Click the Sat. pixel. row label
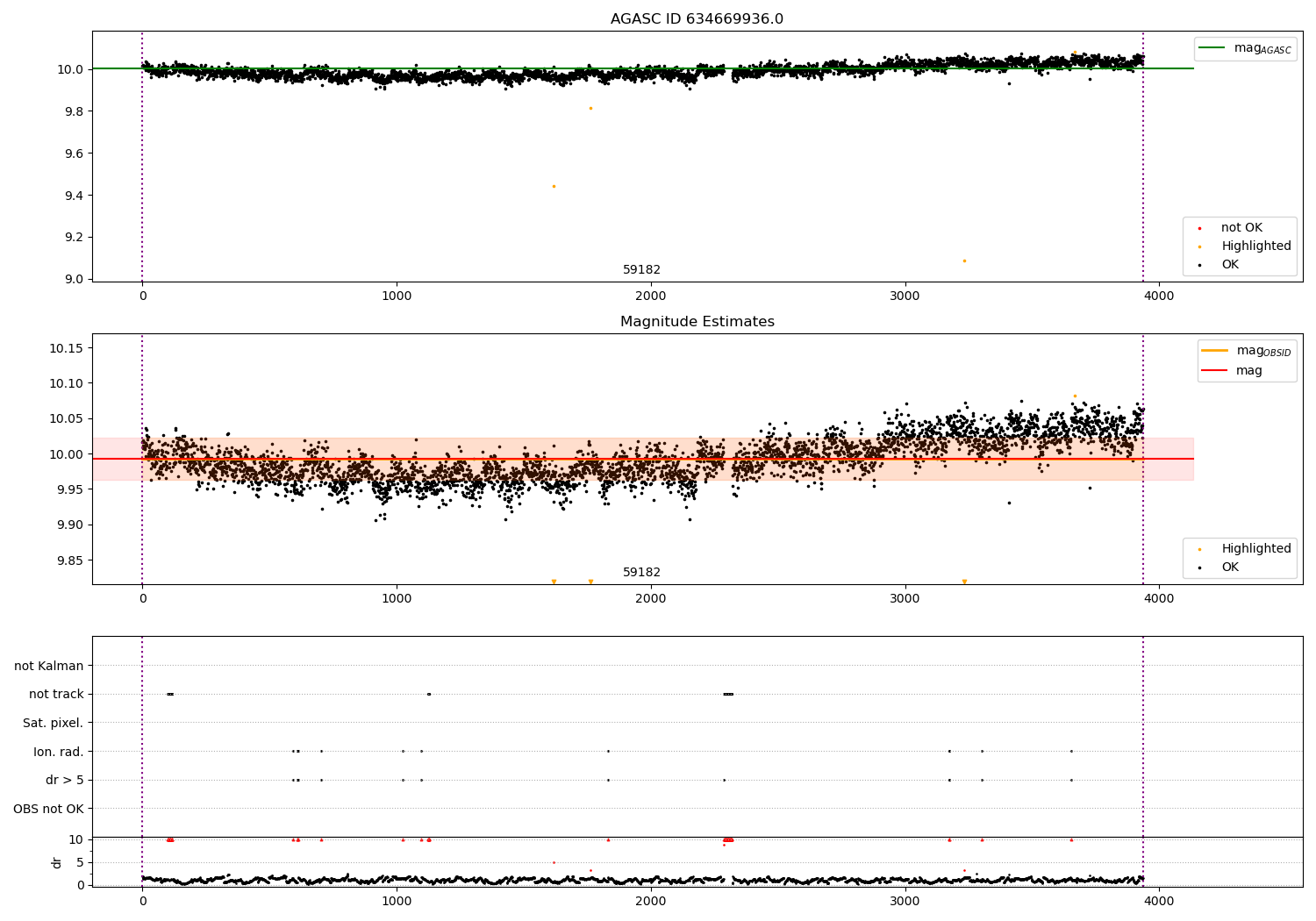The image size is (1316, 921). point(54,723)
